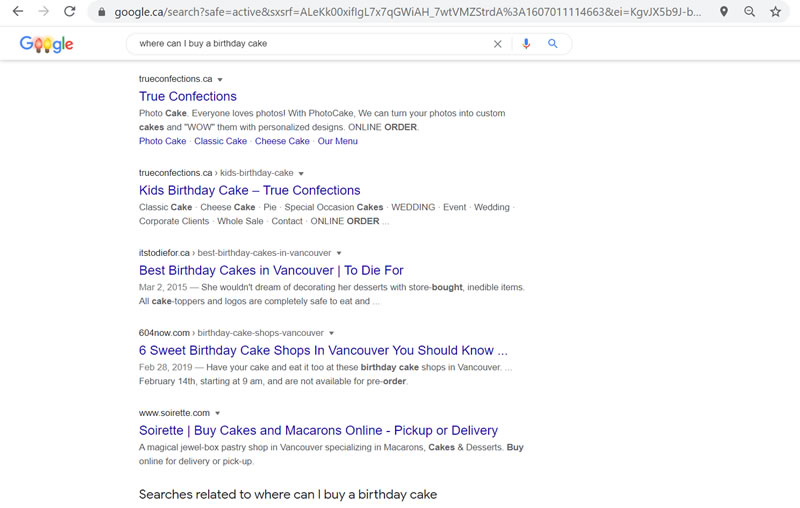Expand dropdown arrow beside kids-birthday-cake URL

tap(301, 173)
